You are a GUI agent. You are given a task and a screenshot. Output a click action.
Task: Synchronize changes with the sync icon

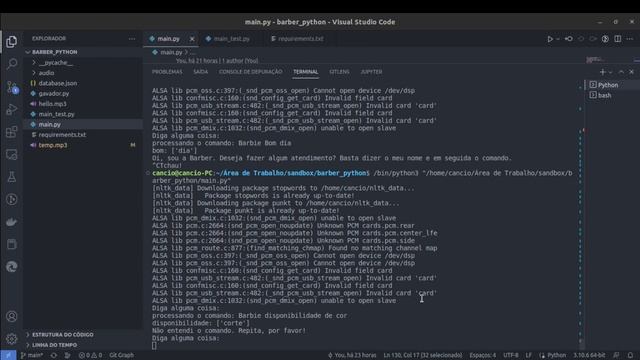(54, 355)
